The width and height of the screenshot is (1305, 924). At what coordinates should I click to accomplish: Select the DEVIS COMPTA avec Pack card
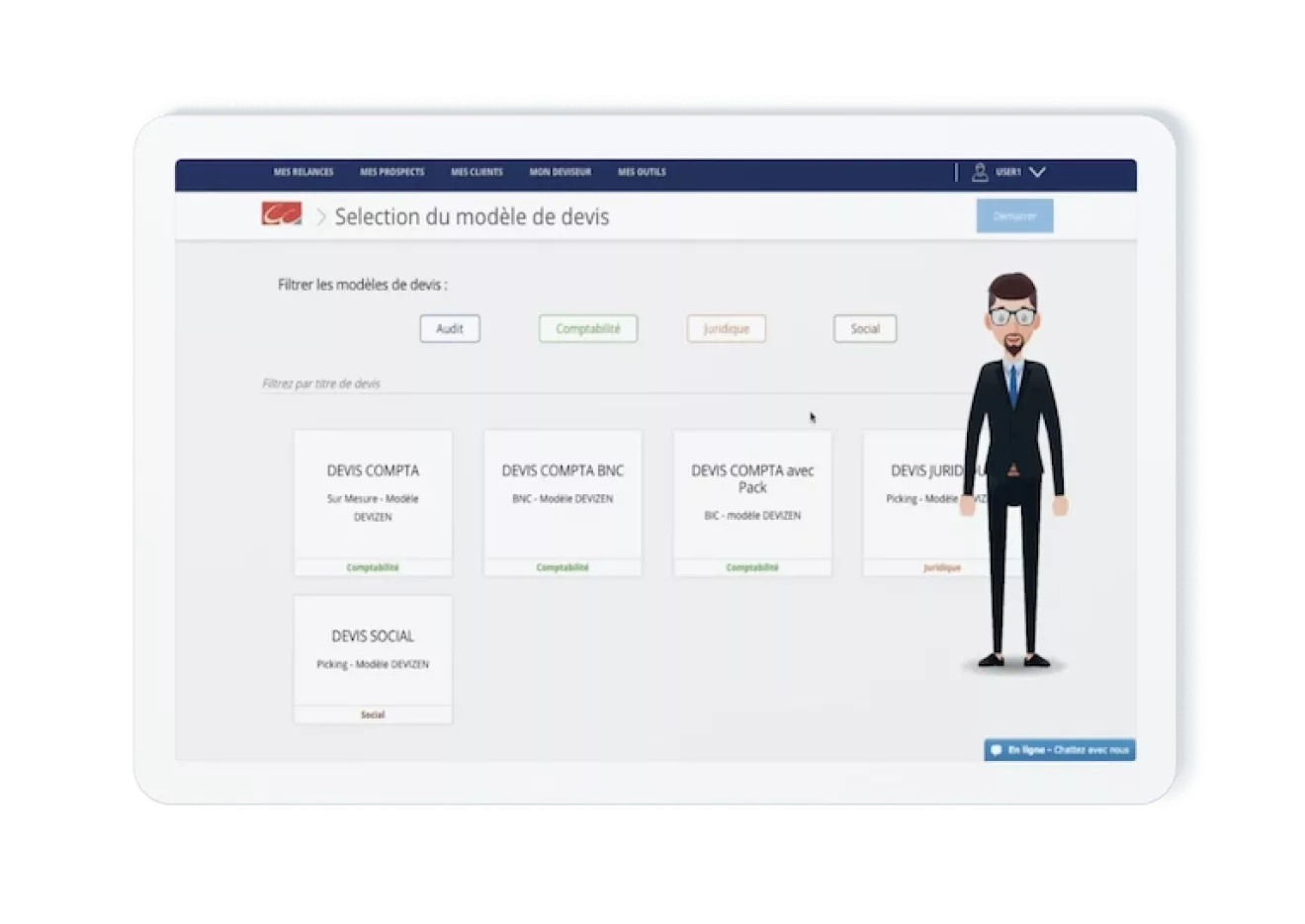pos(752,502)
